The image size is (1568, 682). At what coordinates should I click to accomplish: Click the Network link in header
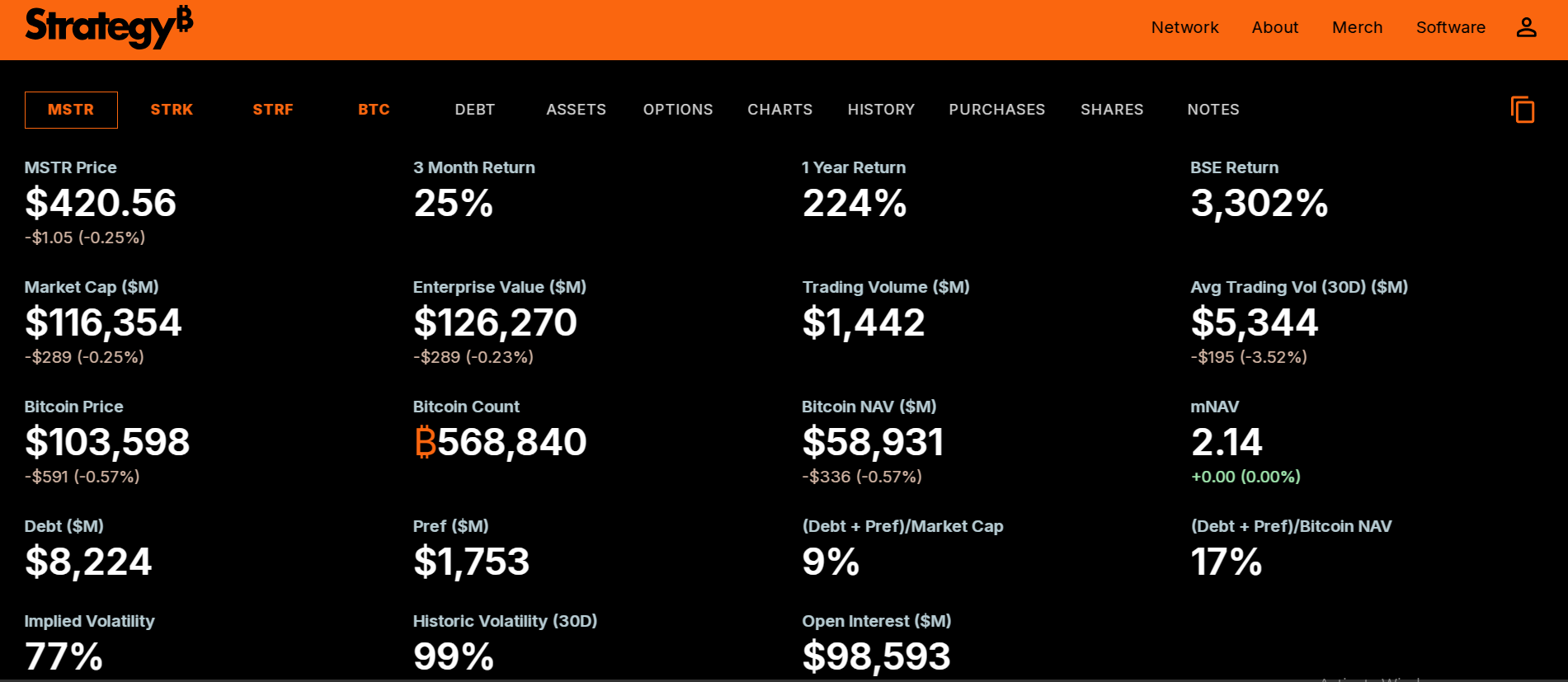pos(1184,27)
